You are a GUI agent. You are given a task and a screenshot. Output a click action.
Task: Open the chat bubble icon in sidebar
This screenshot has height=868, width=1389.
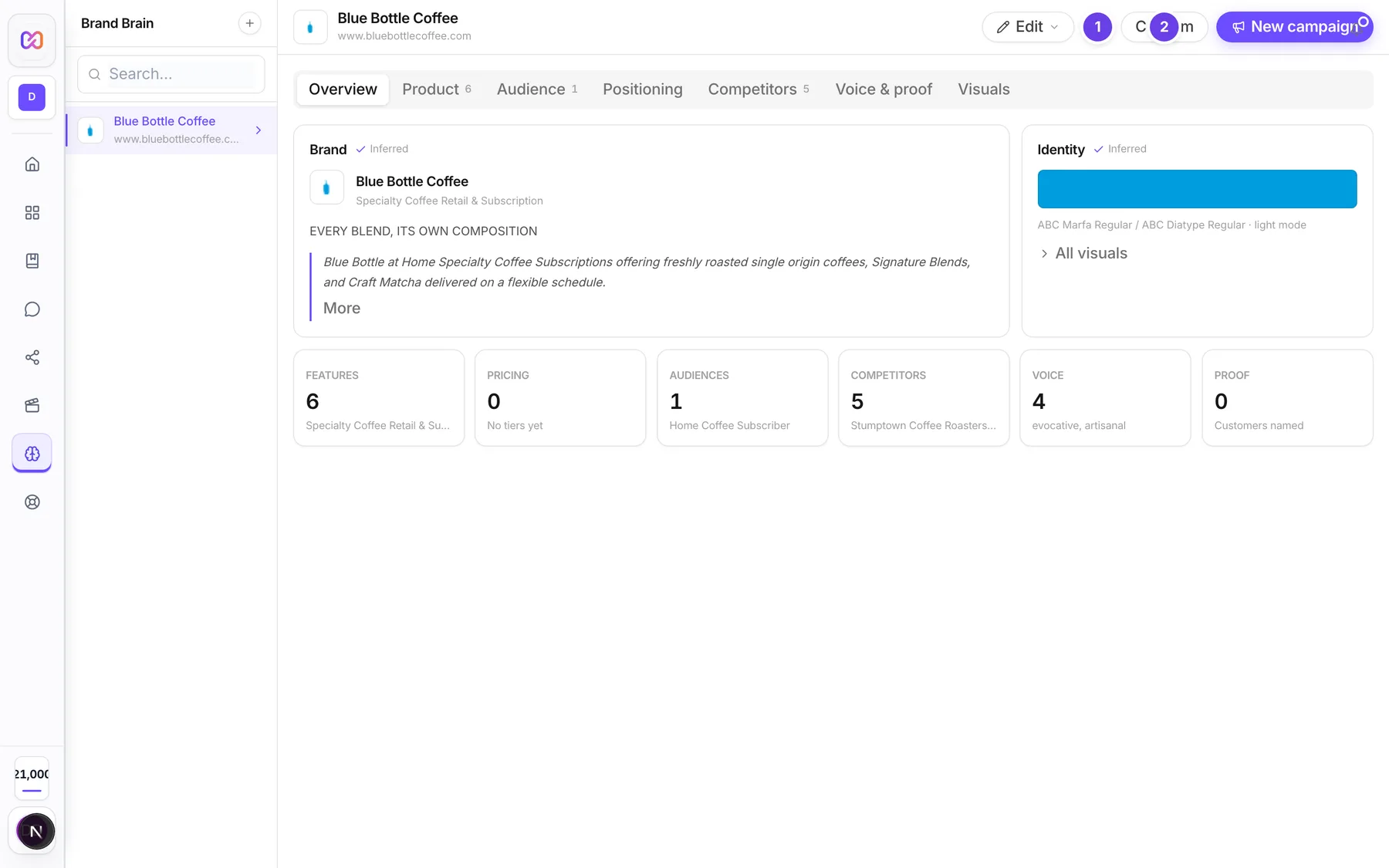(32, 309)
